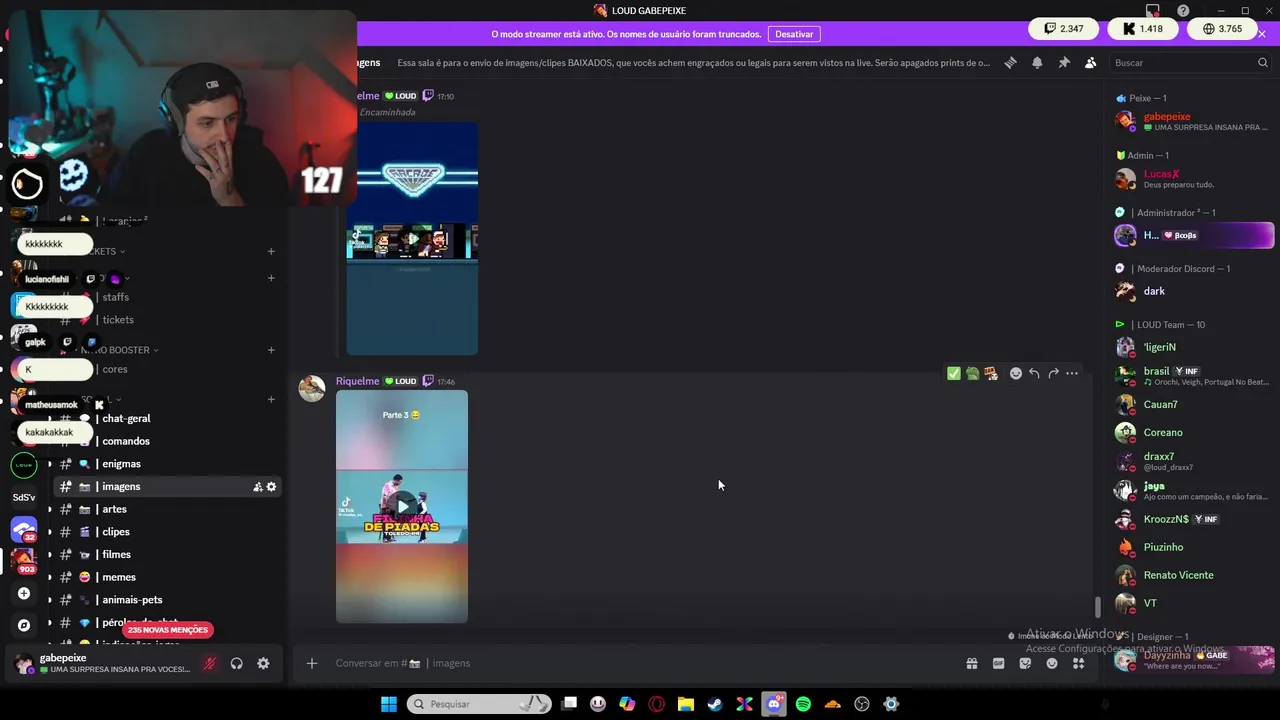Open member LucasX in member list
This screenshot has height=720, width=1280.
(x=1194, y=179)
